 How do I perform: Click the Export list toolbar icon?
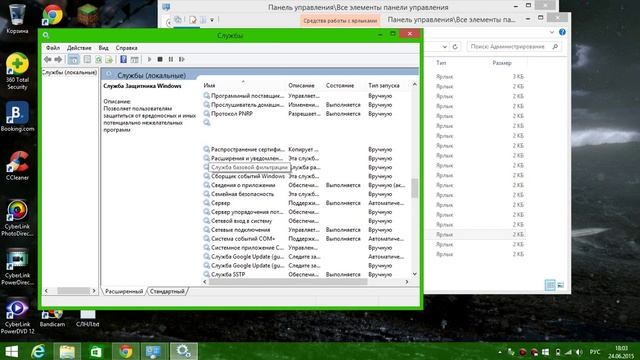pos(109,60)
